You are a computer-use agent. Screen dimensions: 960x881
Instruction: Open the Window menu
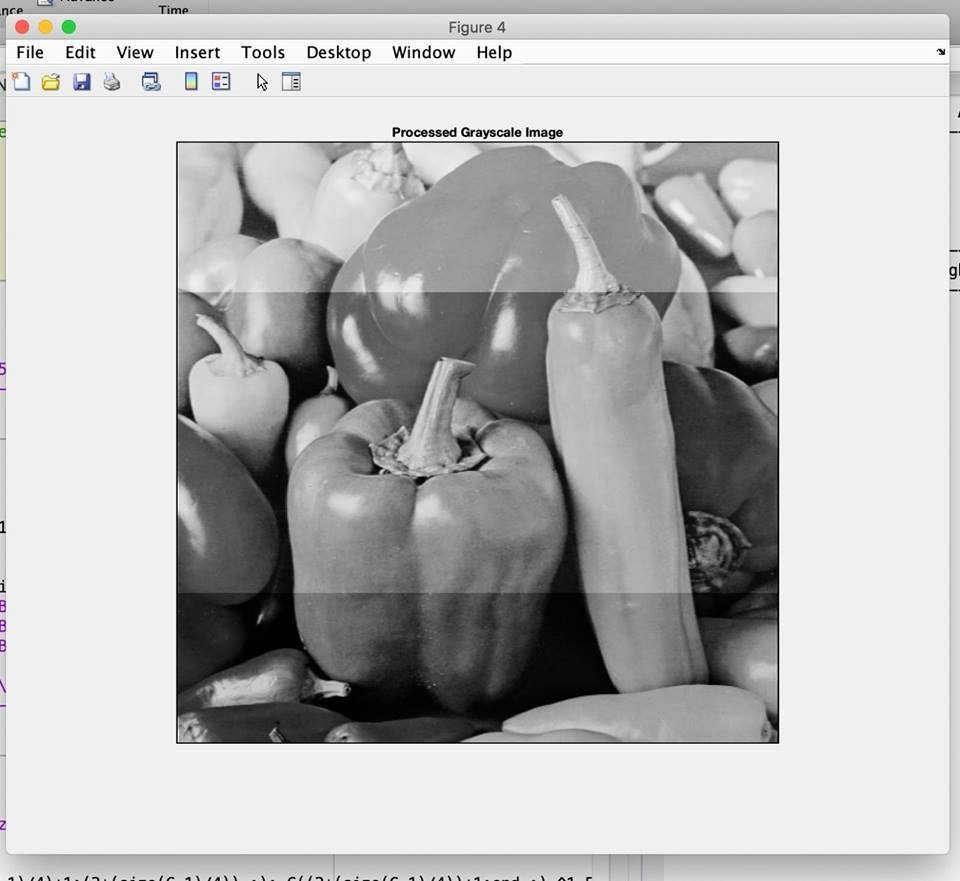pos(423,52)
